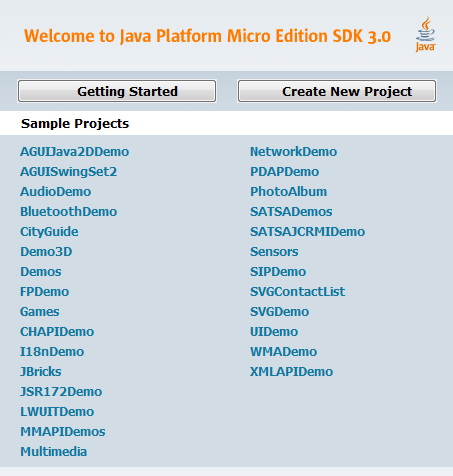453x476 pixels.
Task: Open the AGUISwingSet2 sample project
Action: [69, 172]
